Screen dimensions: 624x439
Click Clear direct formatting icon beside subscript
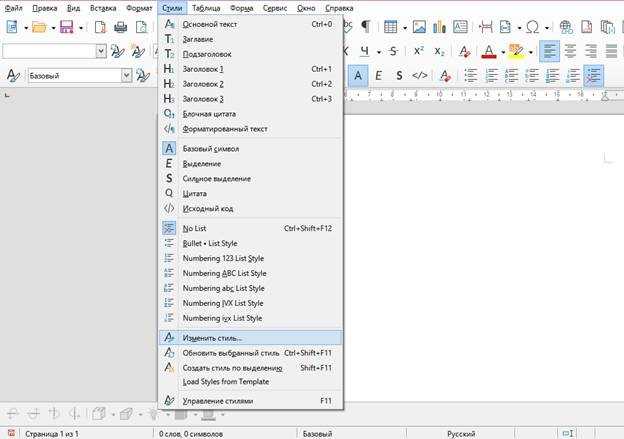(464, 51)
